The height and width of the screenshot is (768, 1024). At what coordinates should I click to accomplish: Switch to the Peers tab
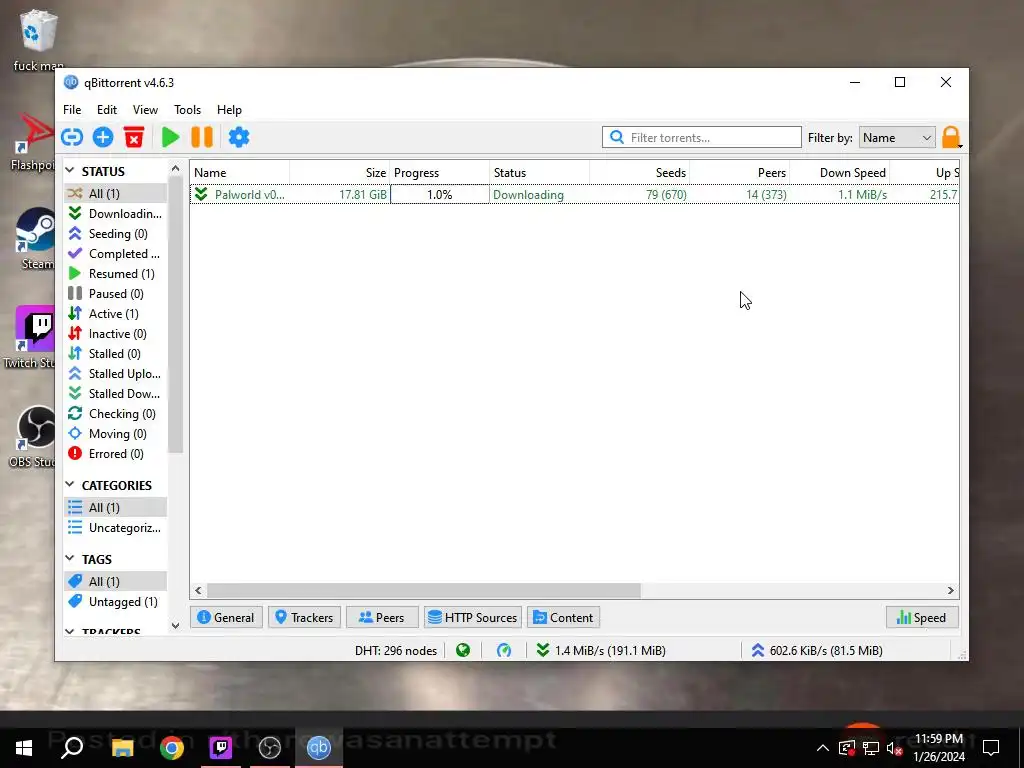382,617
